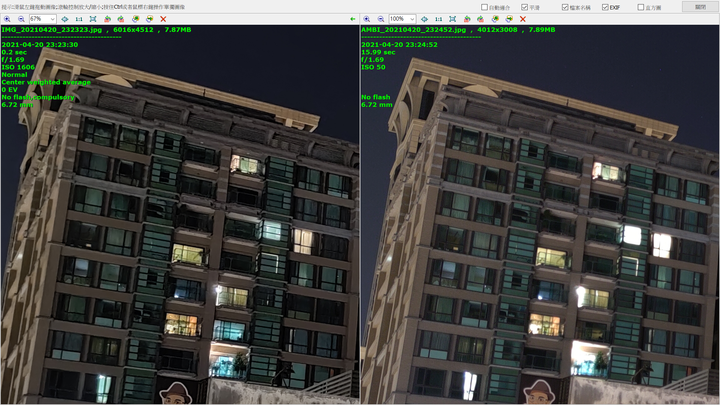Delete left image with red X
The height and width of the screenshot is (405, 720).
pyautogui.click(x=163, y=19)
